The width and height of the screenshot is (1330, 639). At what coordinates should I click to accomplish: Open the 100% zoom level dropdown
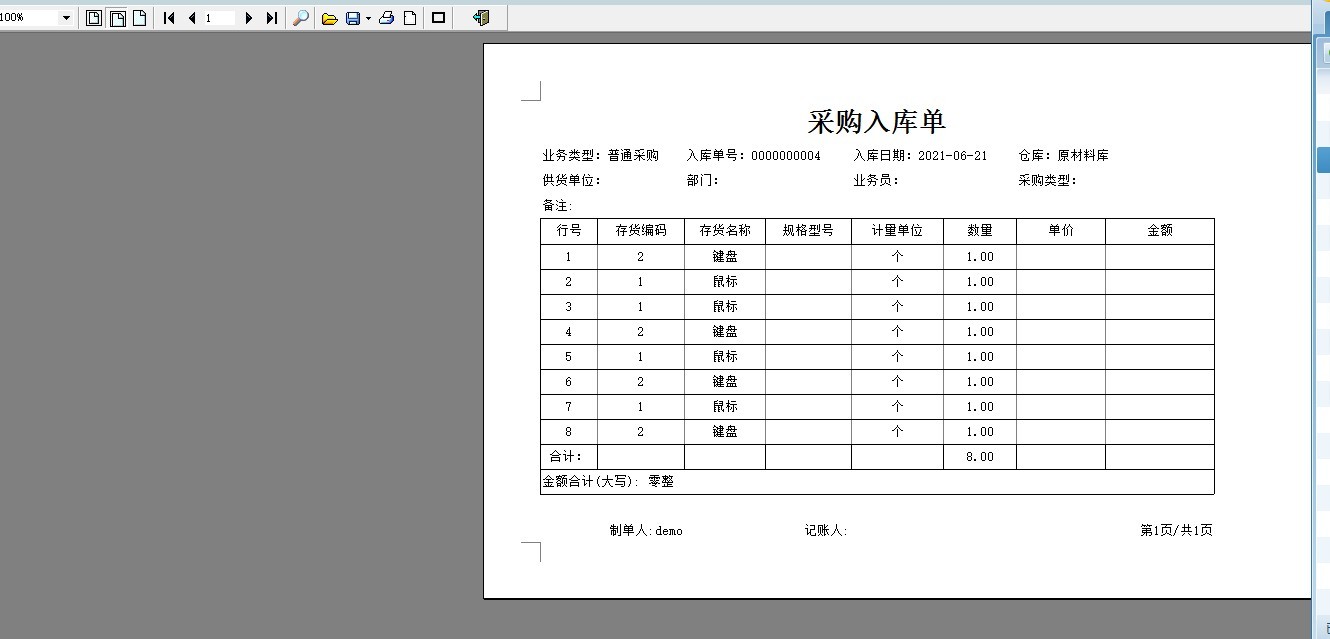click(66, 18)
